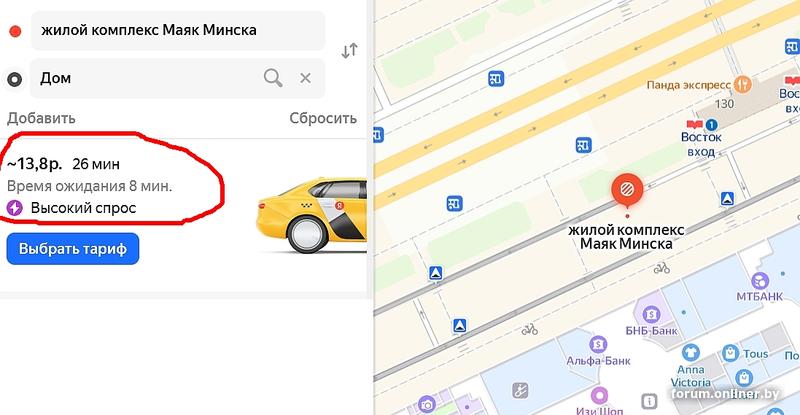Open the БНБ-Банк map marker

click(651, 314)
